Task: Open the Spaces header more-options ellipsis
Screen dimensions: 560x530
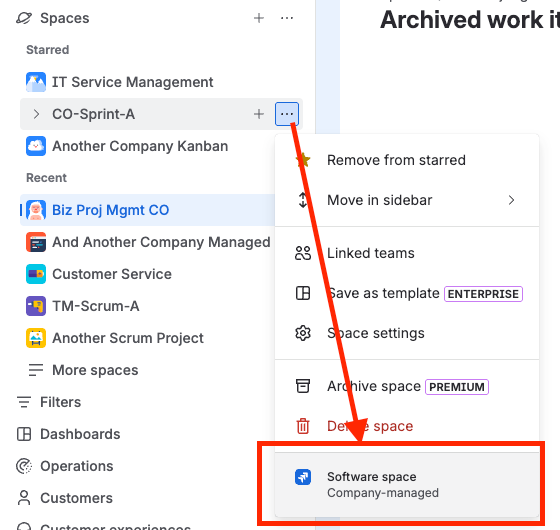Action: point(287,18)
